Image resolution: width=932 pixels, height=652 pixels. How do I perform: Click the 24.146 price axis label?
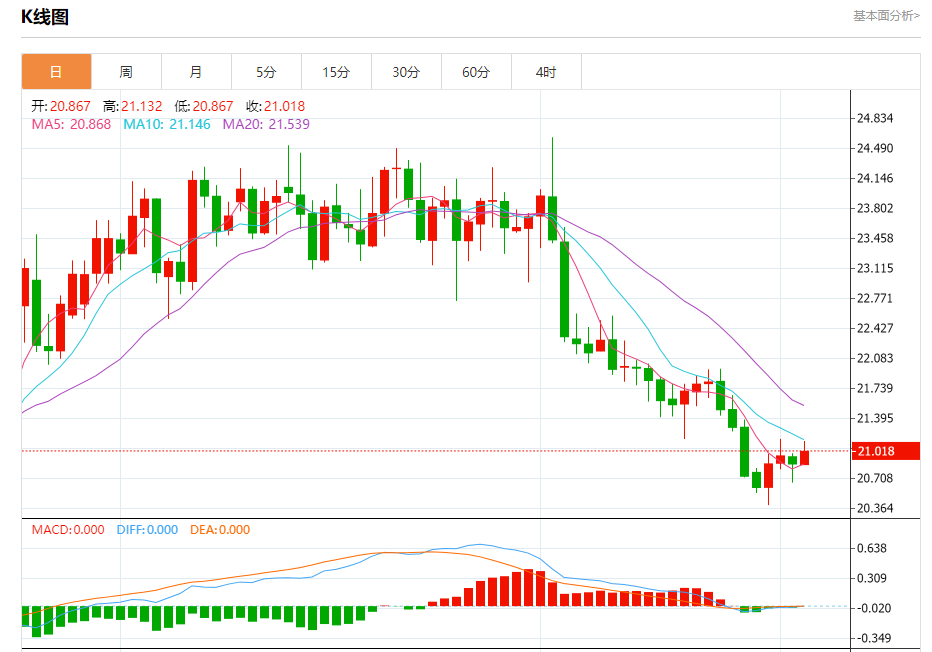[x=875, y=178]
